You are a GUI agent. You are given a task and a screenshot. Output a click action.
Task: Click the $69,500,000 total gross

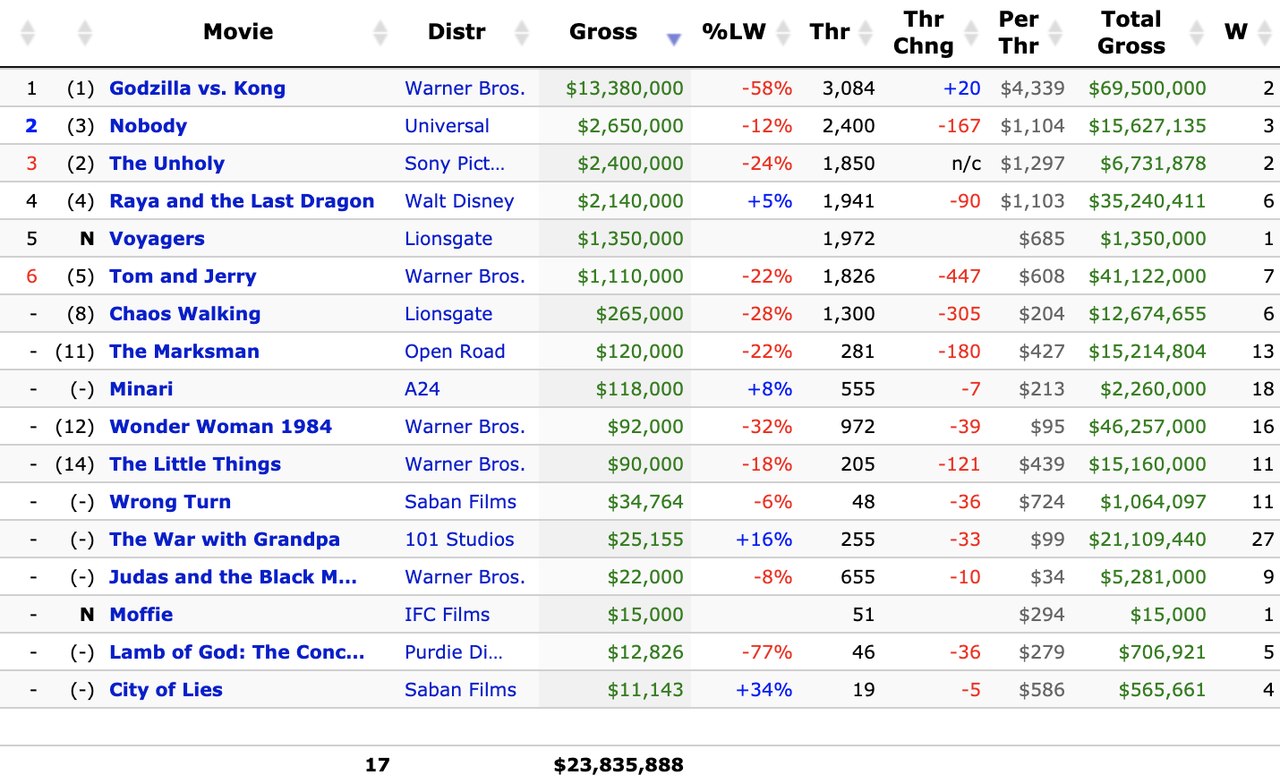[x=1148, y=88]
